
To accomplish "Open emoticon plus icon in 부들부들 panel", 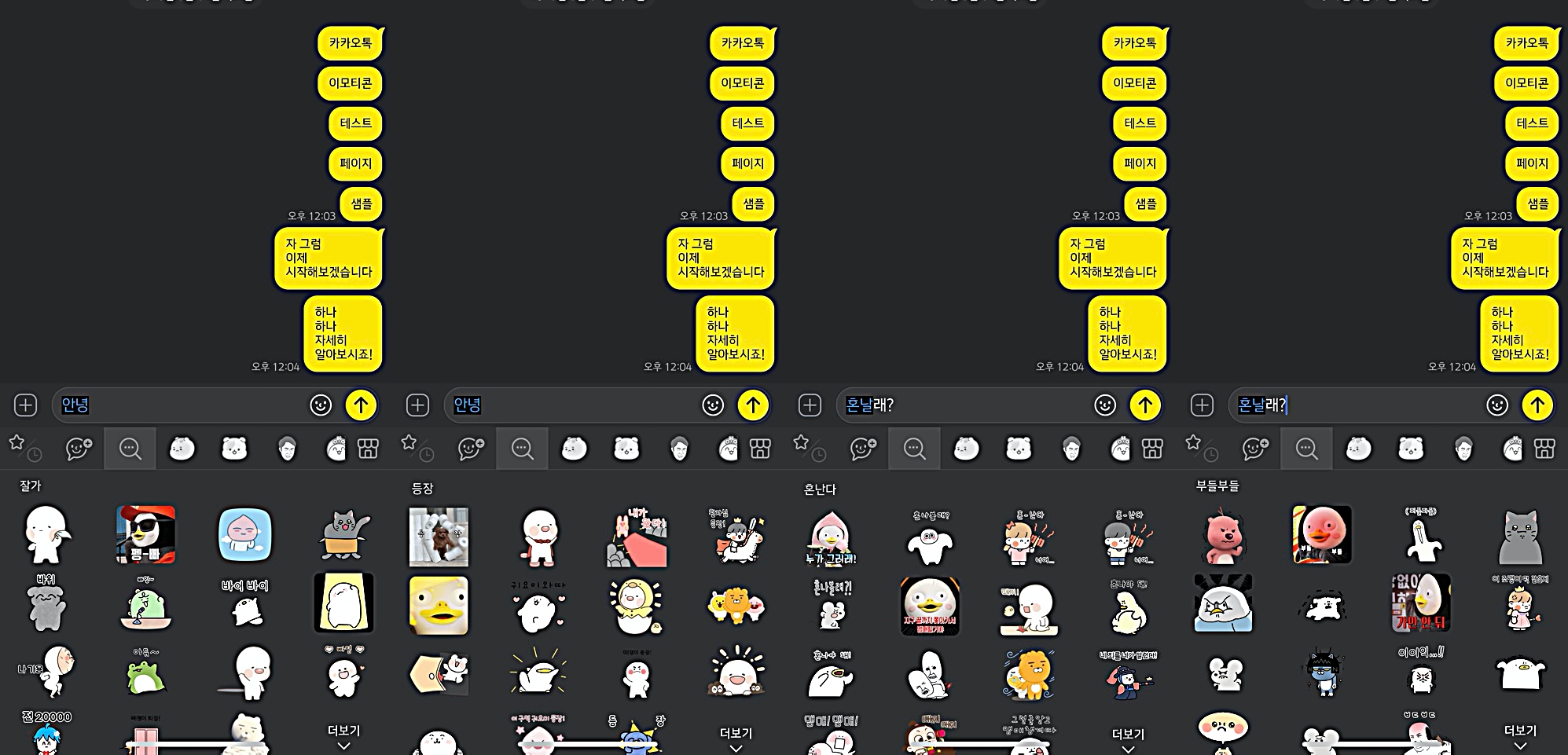I will (x=1255, y=449).
